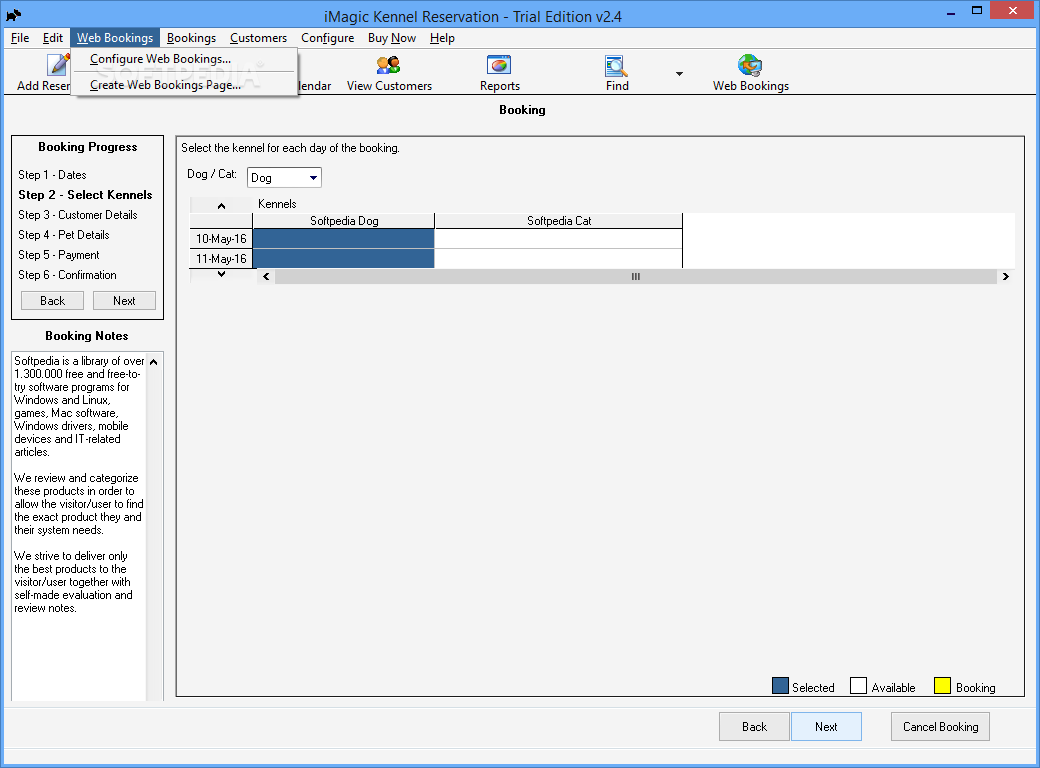Click the kennel grid down arrow
Screen dimensions: 1040x768
(222, 274)
